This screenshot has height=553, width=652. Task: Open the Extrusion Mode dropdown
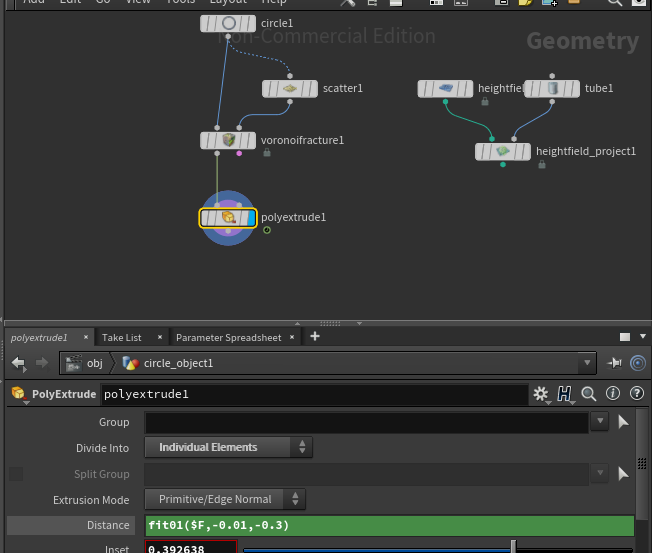[x=225, y=499]
